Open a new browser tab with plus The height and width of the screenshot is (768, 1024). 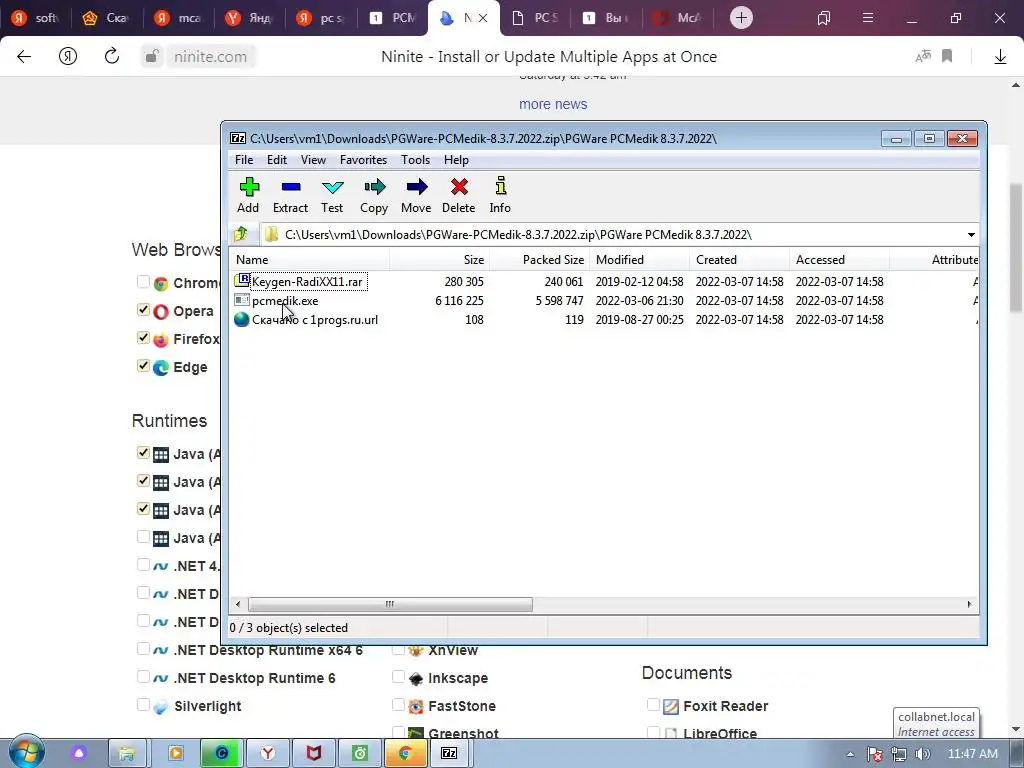(x=741, y=18)
